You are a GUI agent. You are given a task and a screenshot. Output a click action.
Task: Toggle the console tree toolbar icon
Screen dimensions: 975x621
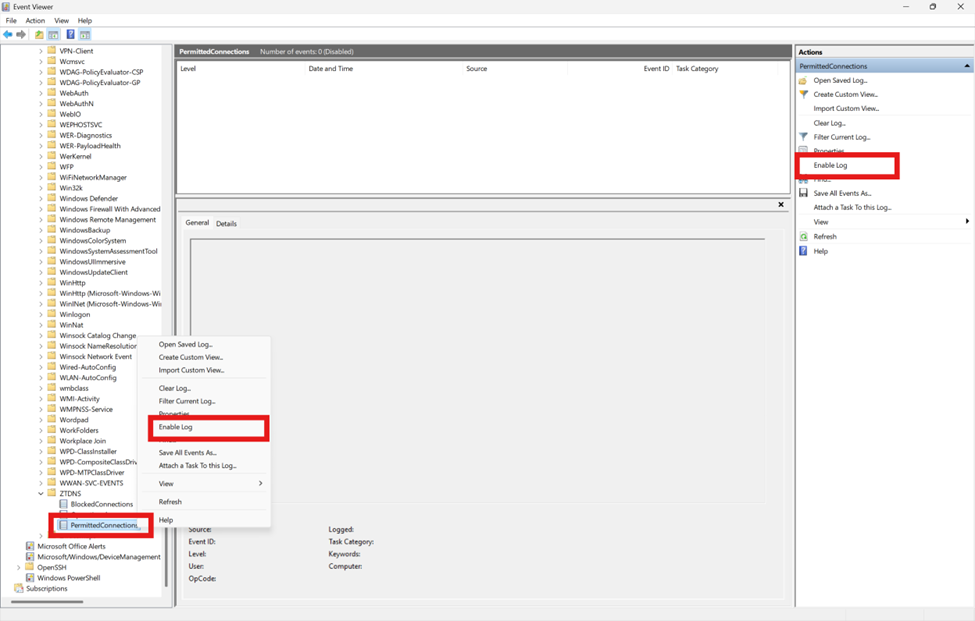53,33
